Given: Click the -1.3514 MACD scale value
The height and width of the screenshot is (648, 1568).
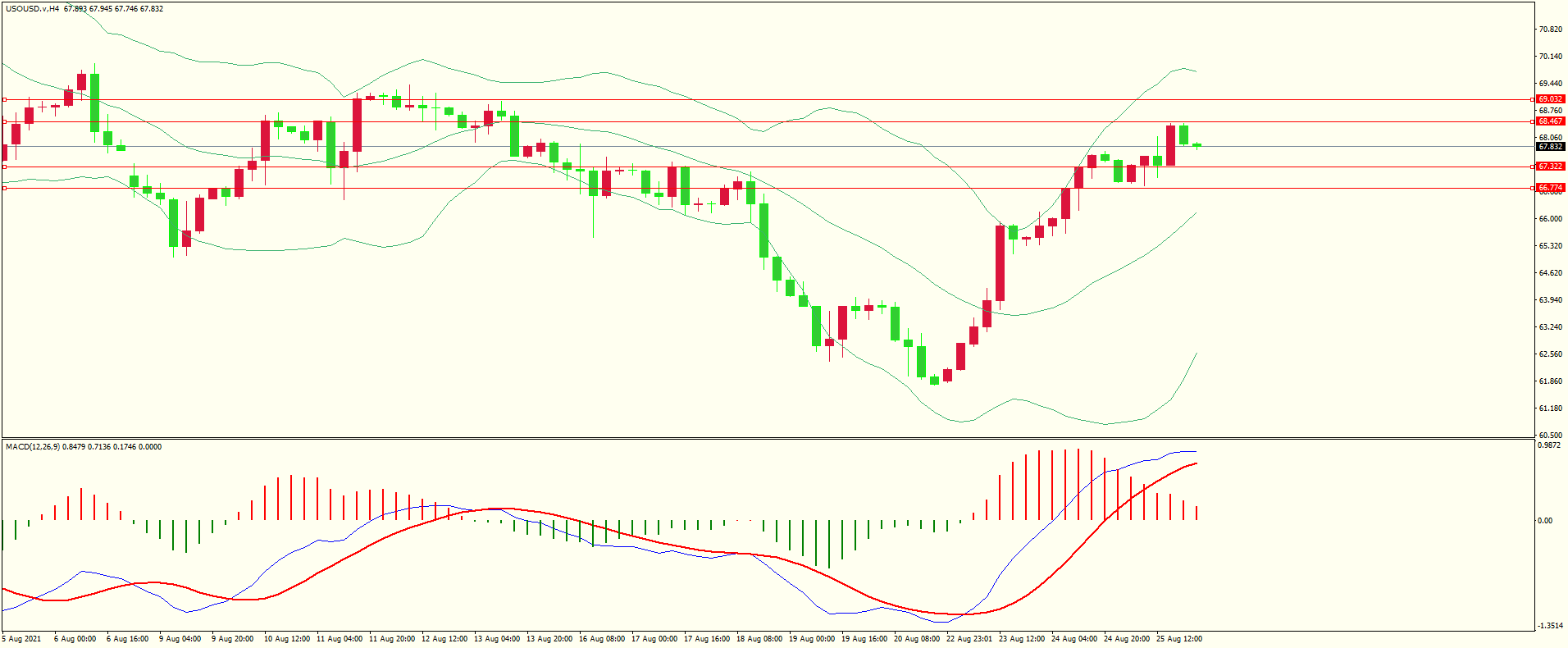Looking at the screenshot, I should click(x=1550, y=626).
